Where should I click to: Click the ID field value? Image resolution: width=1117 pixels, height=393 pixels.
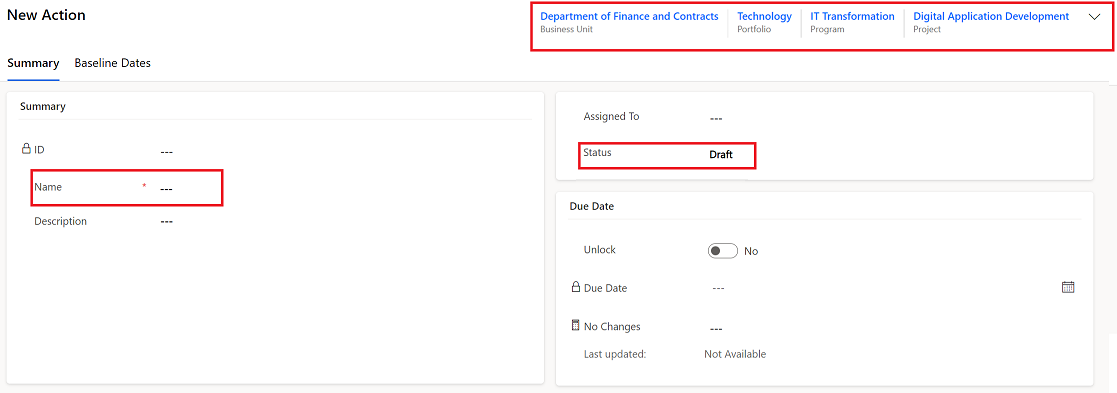click(x=342, y=152)
